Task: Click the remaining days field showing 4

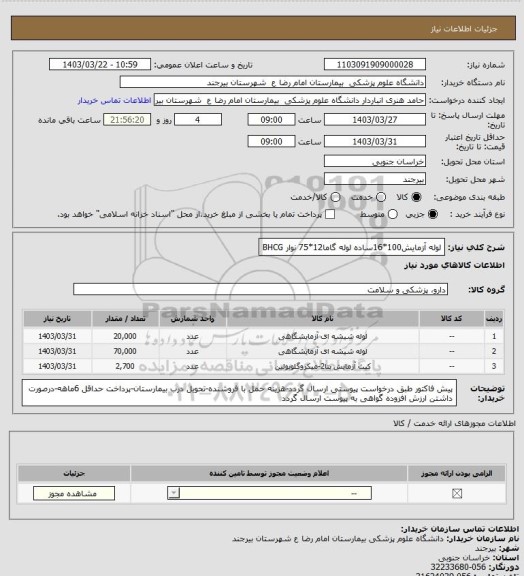Action: tap(198, 120)
